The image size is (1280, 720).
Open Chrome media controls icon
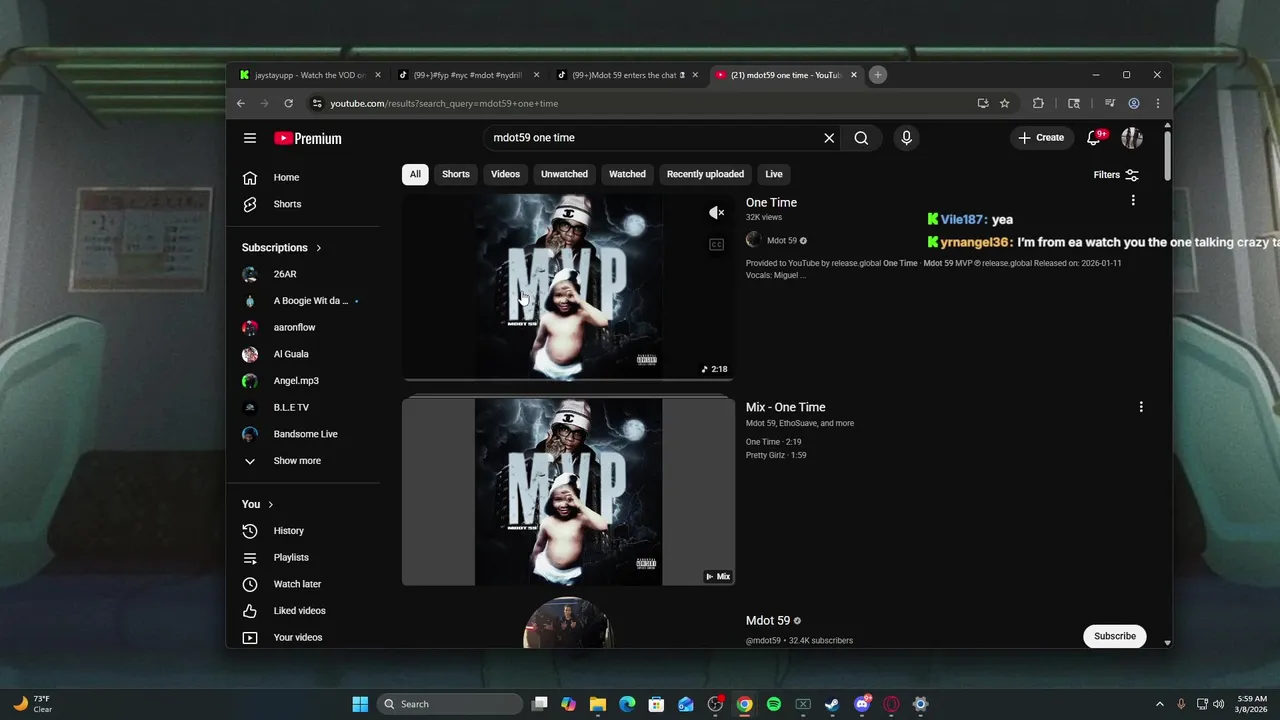coord(1110,103)
